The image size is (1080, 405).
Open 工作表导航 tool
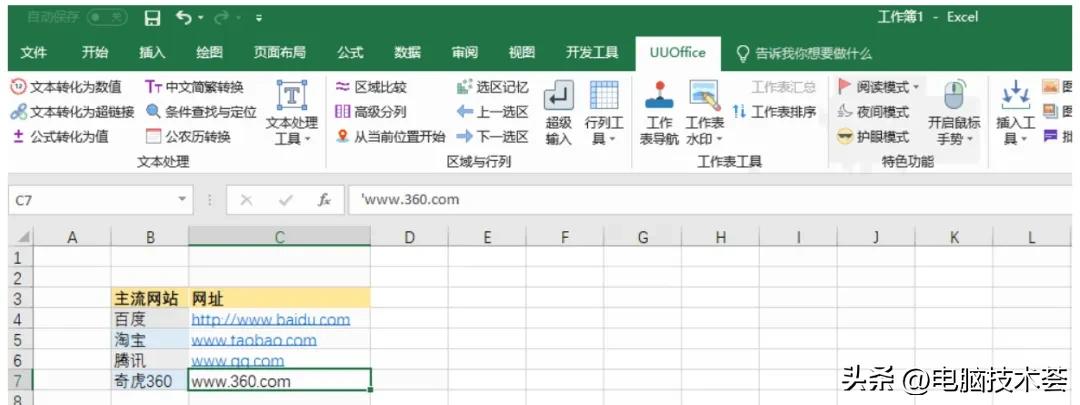[659, 112]
